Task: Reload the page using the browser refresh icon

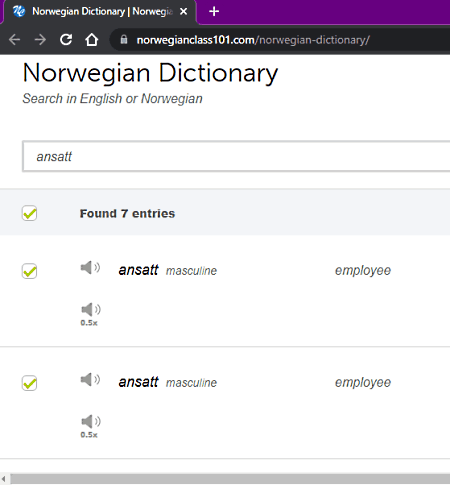Action: 66,40
